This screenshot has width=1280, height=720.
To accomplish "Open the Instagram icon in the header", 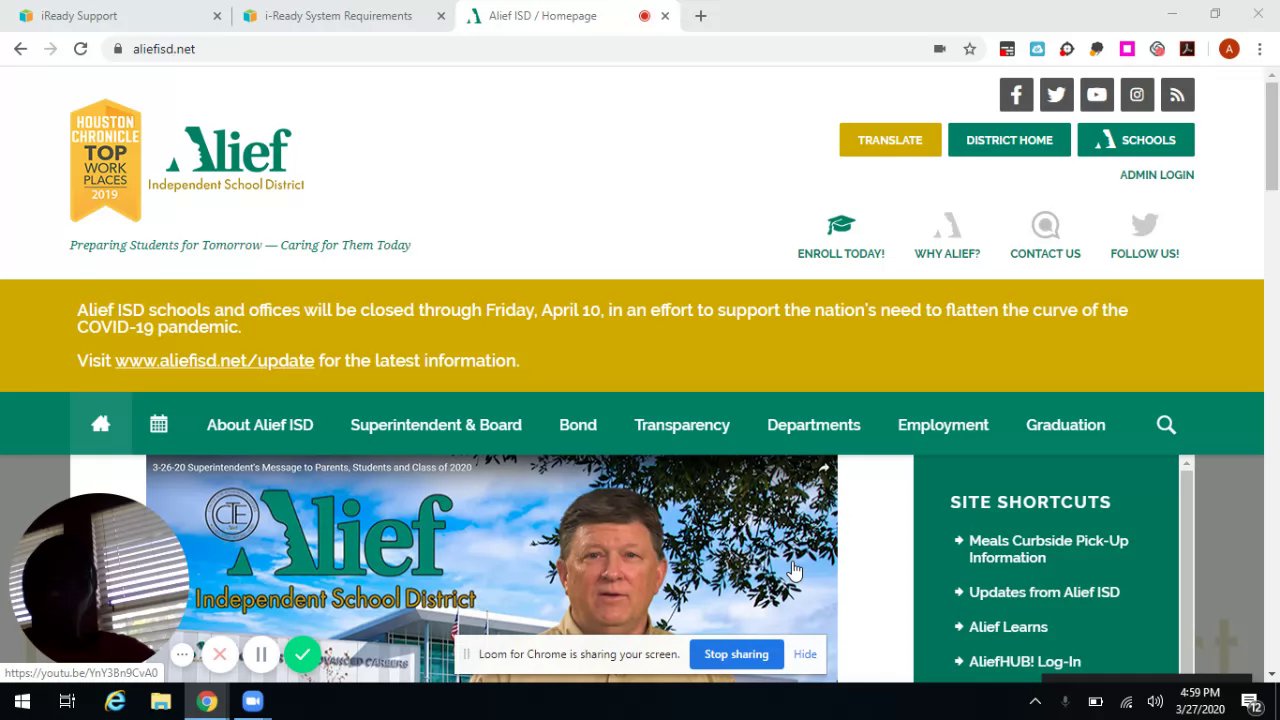I will tap(1137, 95).
